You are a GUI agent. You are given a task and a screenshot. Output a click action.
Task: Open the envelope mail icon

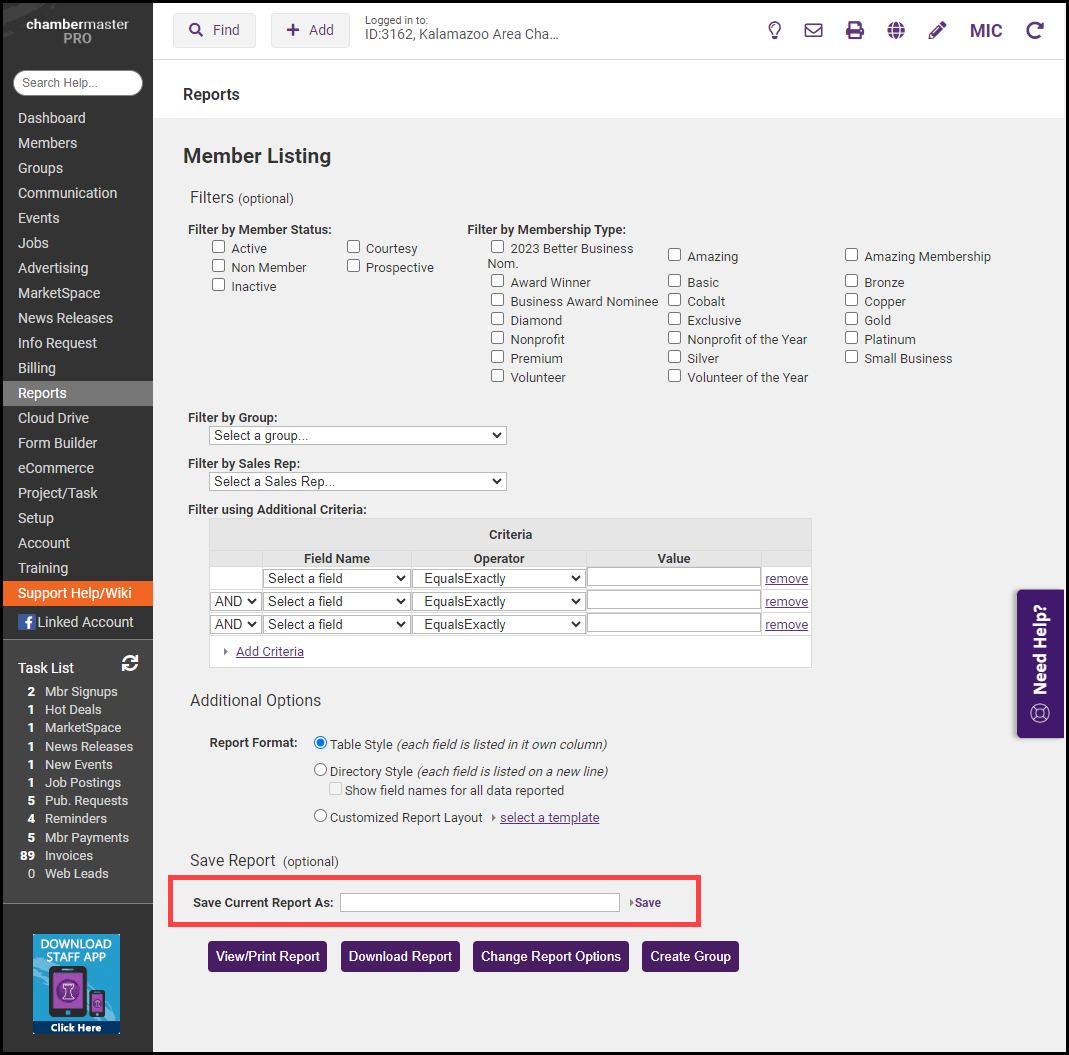pyautogui.click(x=813, y=30)
